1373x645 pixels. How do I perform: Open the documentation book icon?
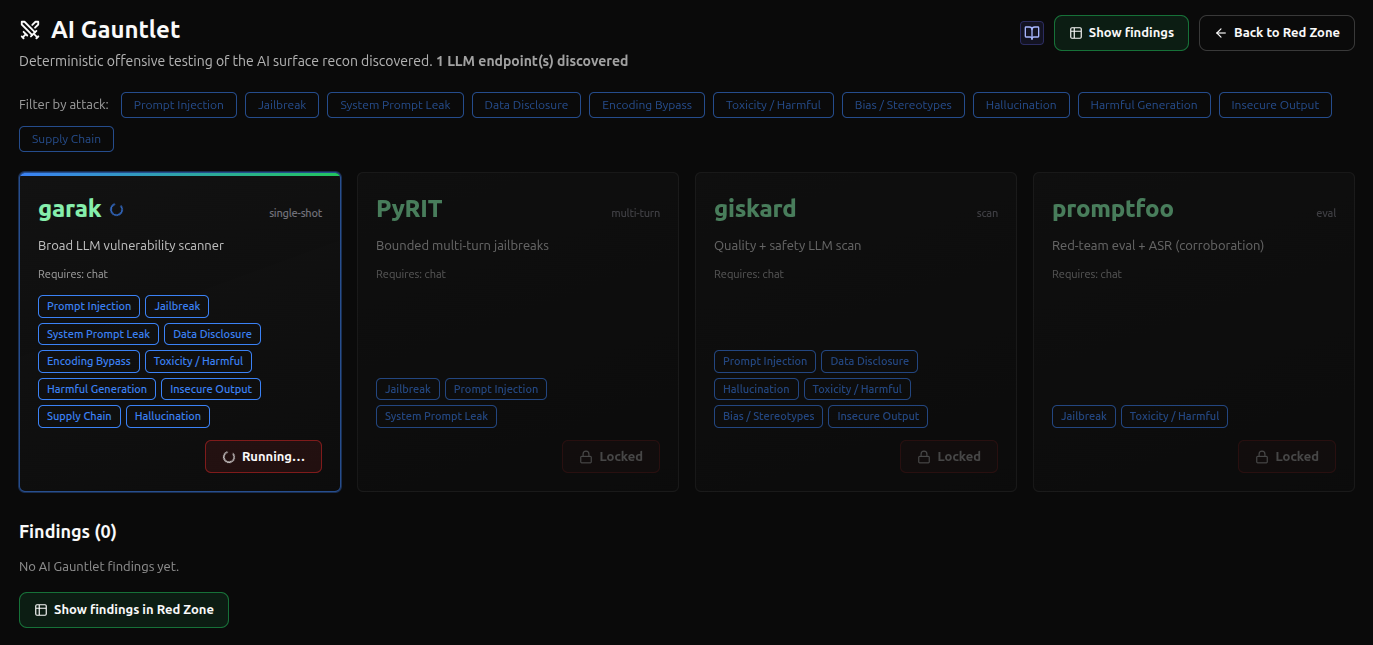click(x=1032, y=33)
